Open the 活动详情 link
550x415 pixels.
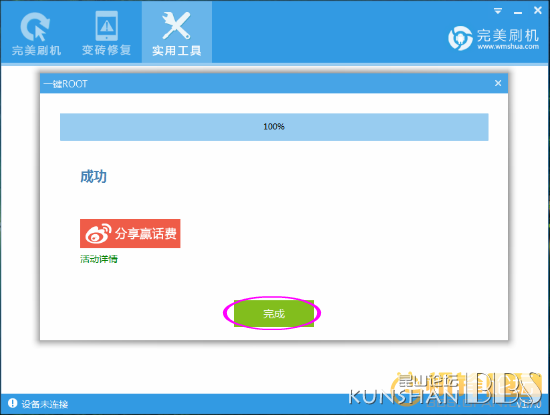pos(99,259)
